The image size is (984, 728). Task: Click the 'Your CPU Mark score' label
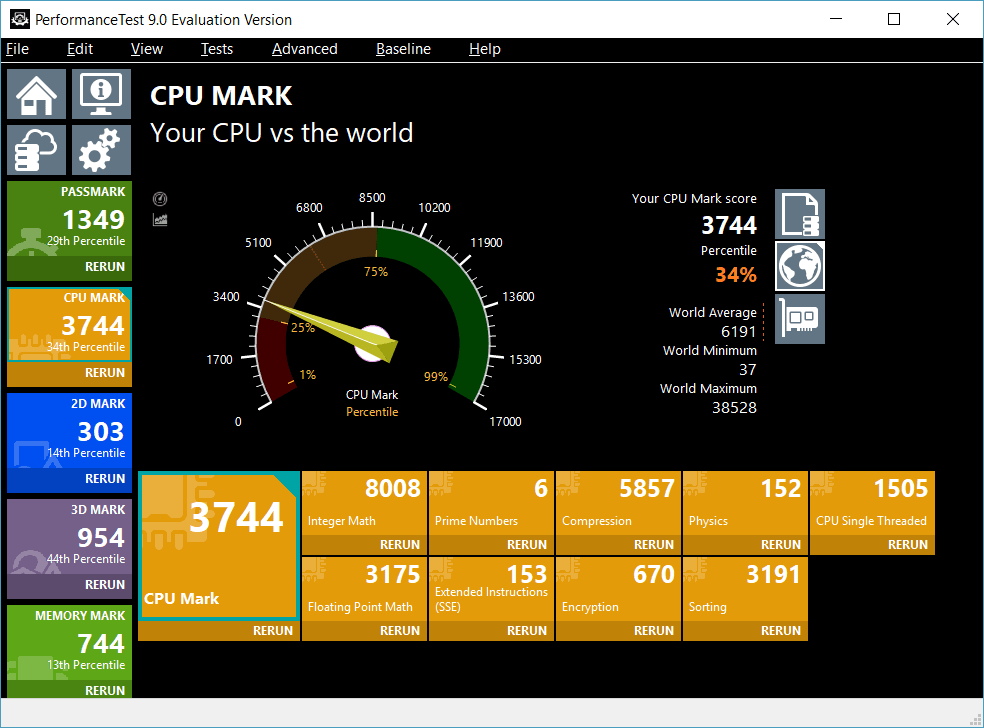click(x=694, y=198)
